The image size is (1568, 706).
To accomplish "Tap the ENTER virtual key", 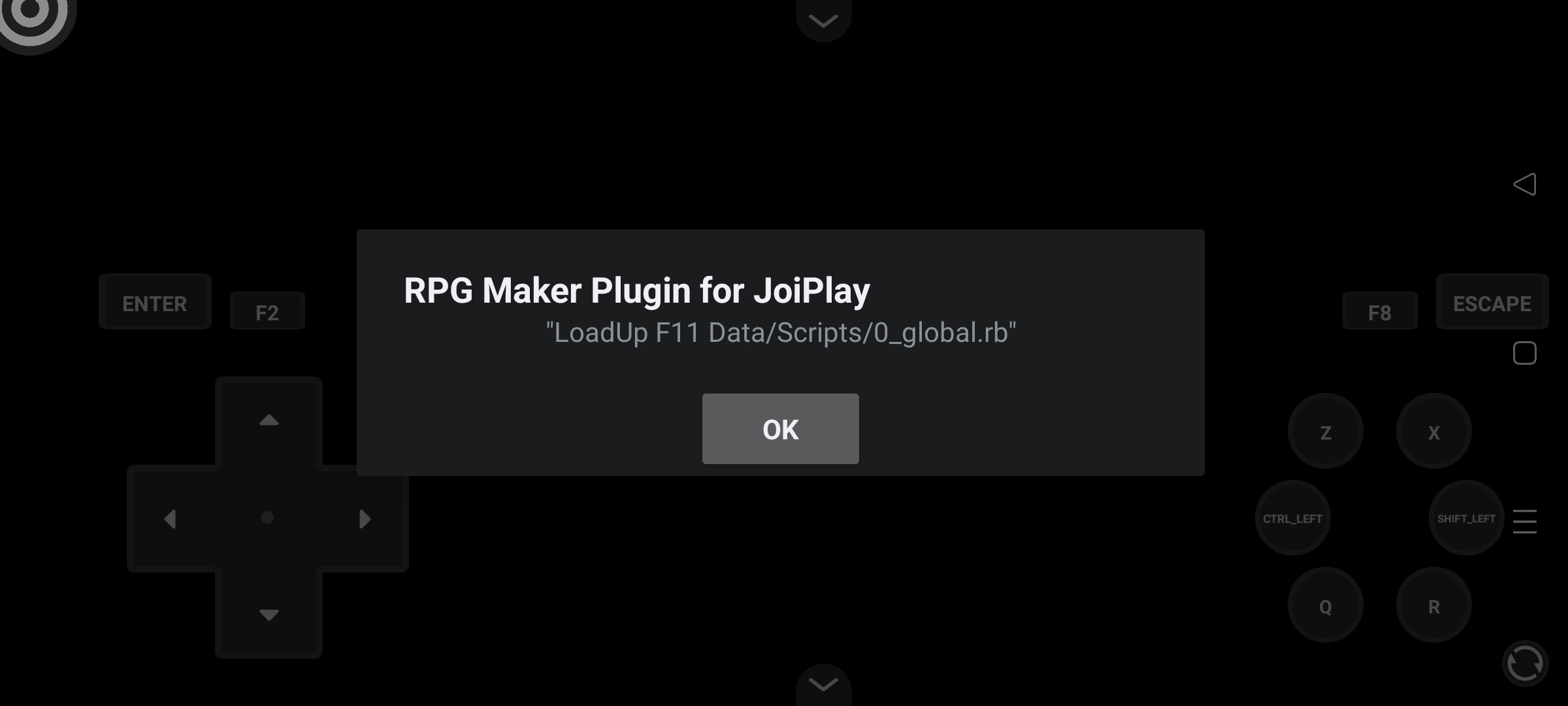I will [x=155, y=302].
